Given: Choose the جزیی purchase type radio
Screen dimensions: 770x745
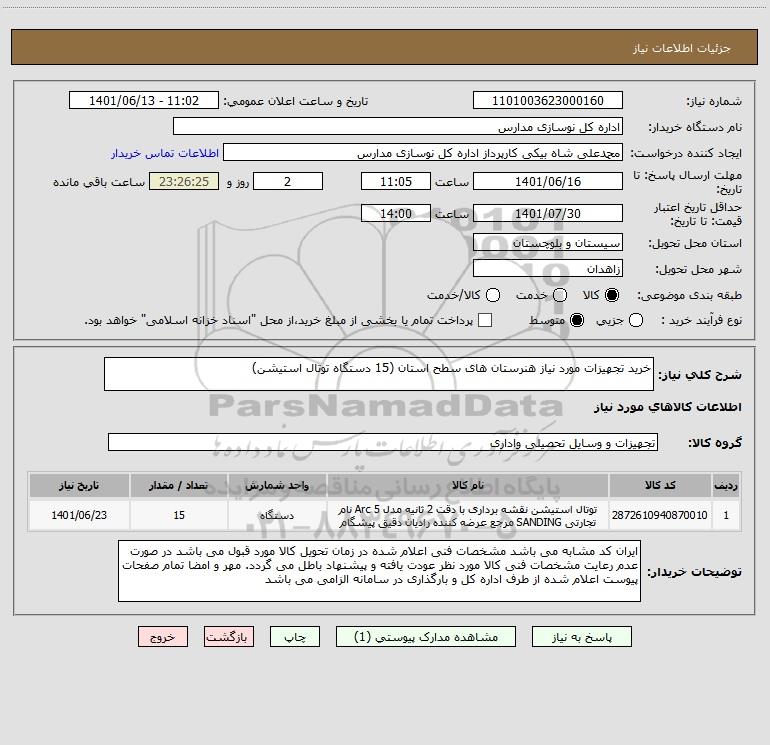Looking at the screenshot, I should click(635, 320).
